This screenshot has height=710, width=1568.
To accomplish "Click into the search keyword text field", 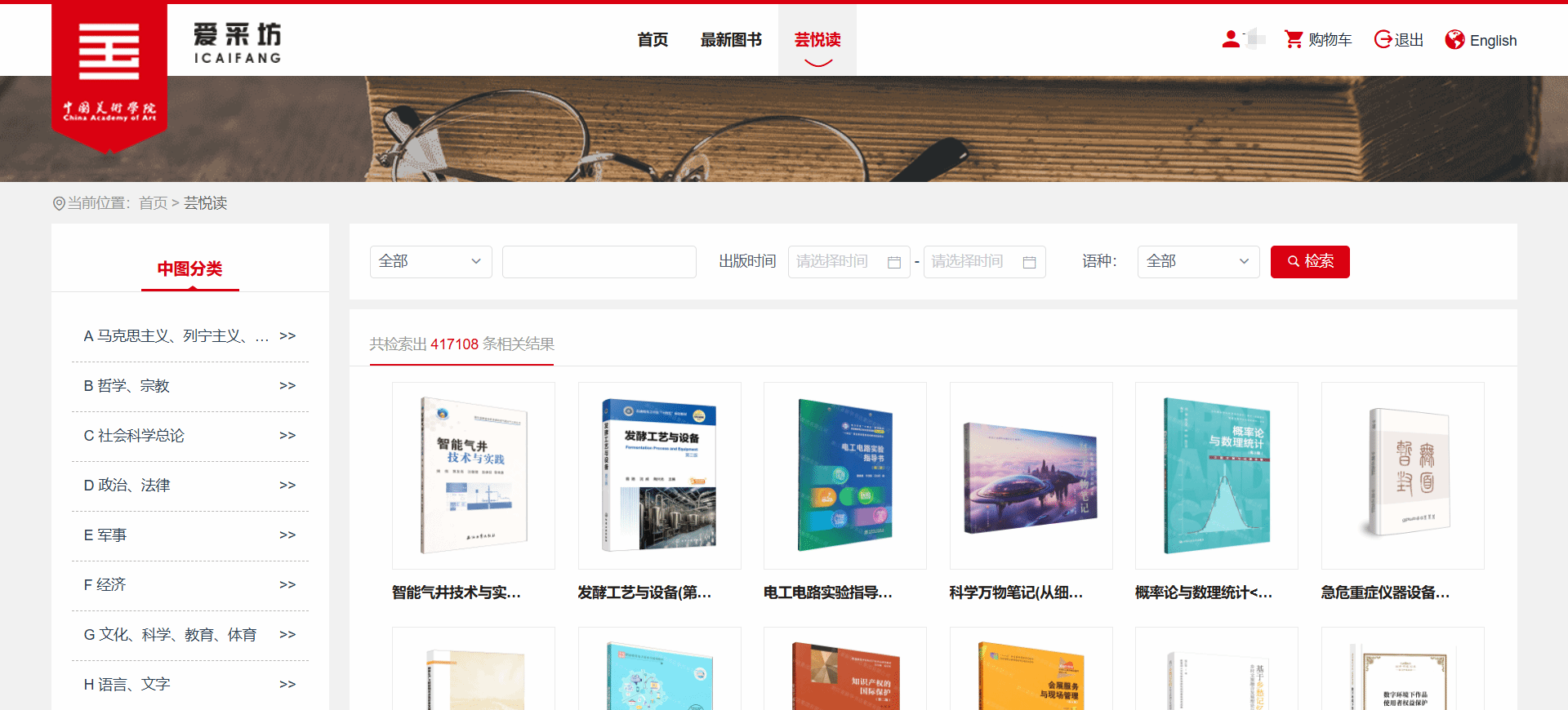I will point(599,262).
